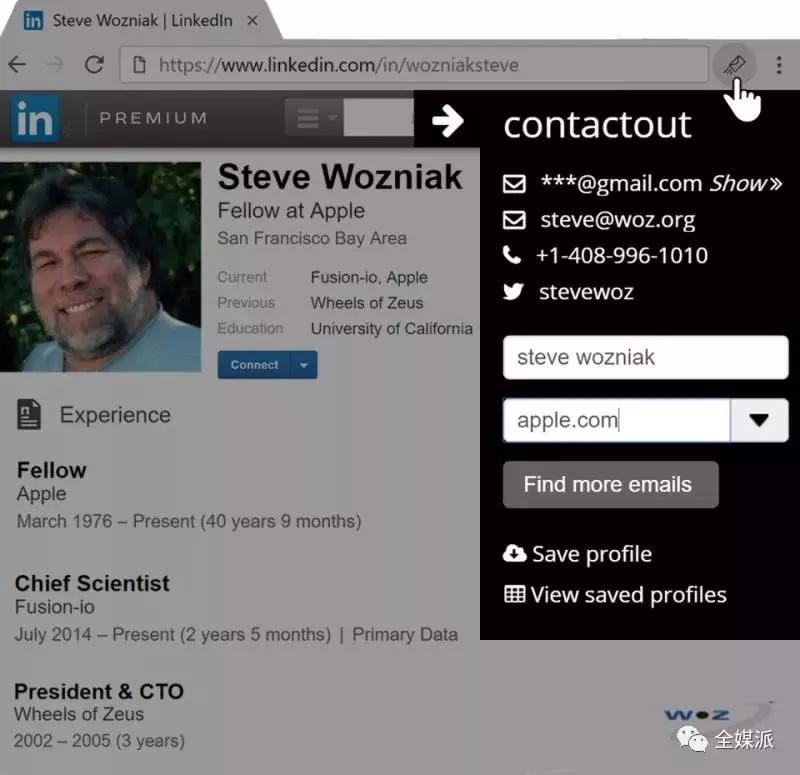Click the cloud icon beside Save profile

click(x=514, y=553)
